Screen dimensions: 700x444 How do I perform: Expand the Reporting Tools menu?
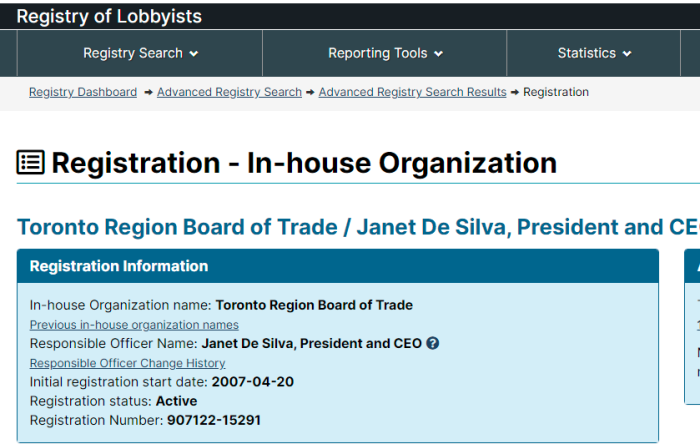click(x=385, y=53)
